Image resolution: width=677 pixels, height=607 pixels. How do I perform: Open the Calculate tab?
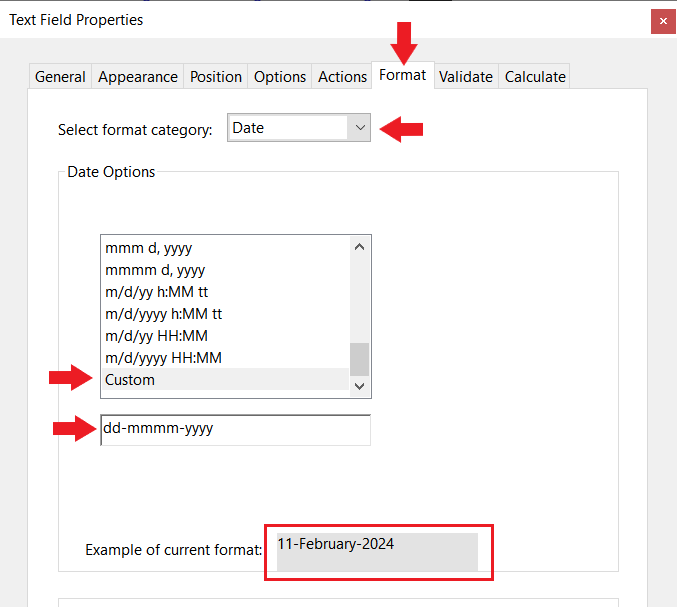(535, 77)
